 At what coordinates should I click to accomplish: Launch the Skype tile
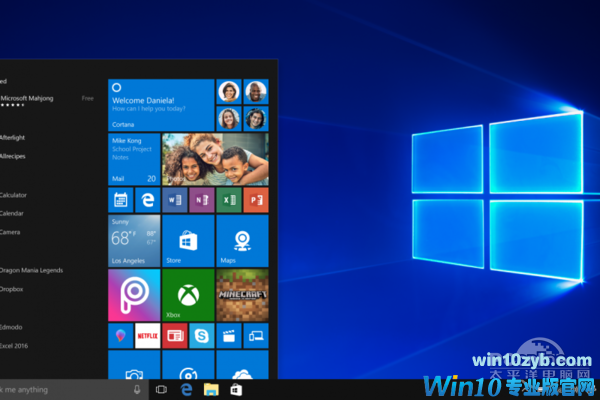[202, 336]
